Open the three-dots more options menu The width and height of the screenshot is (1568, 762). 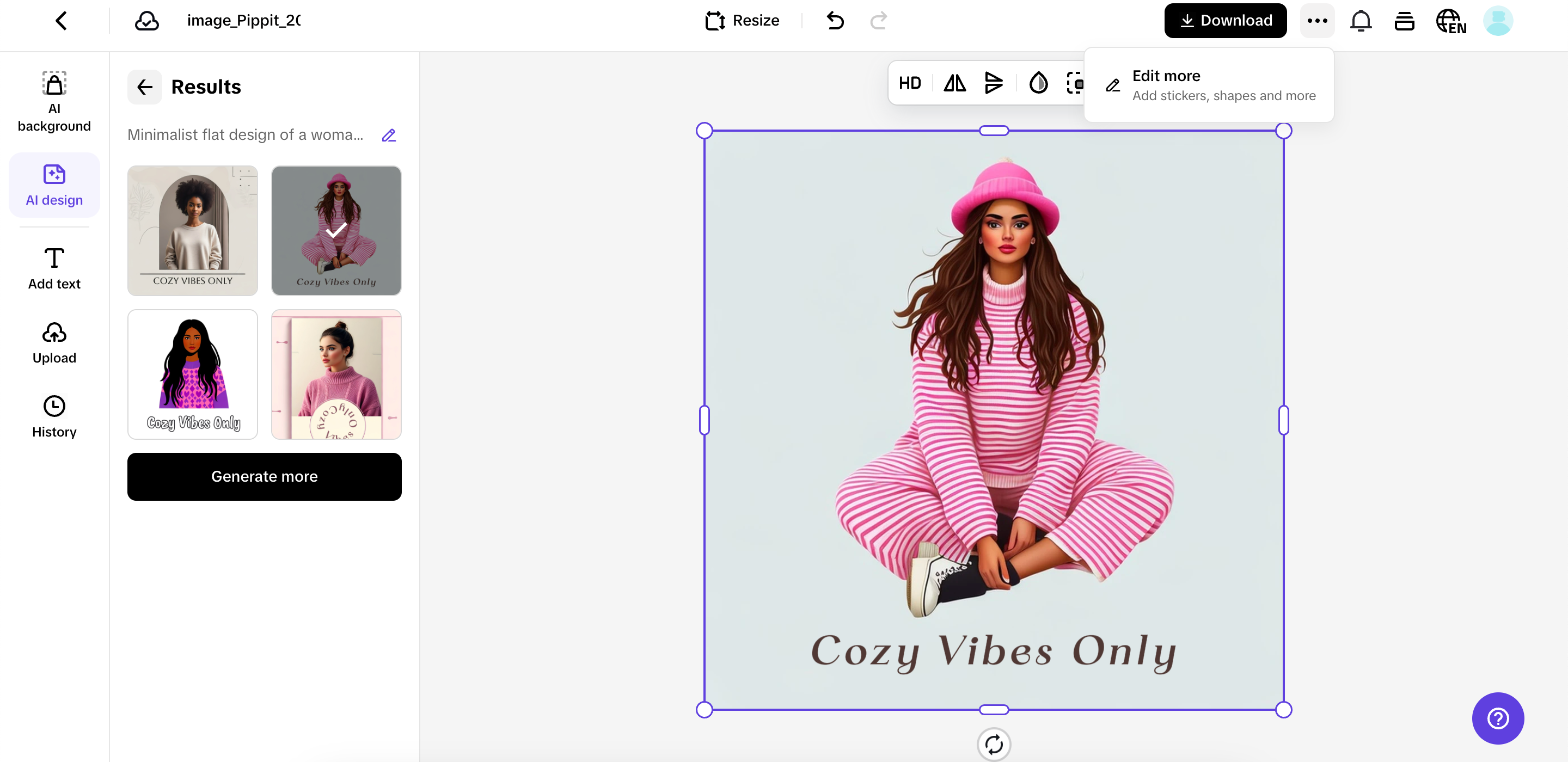pos(1317,21)
